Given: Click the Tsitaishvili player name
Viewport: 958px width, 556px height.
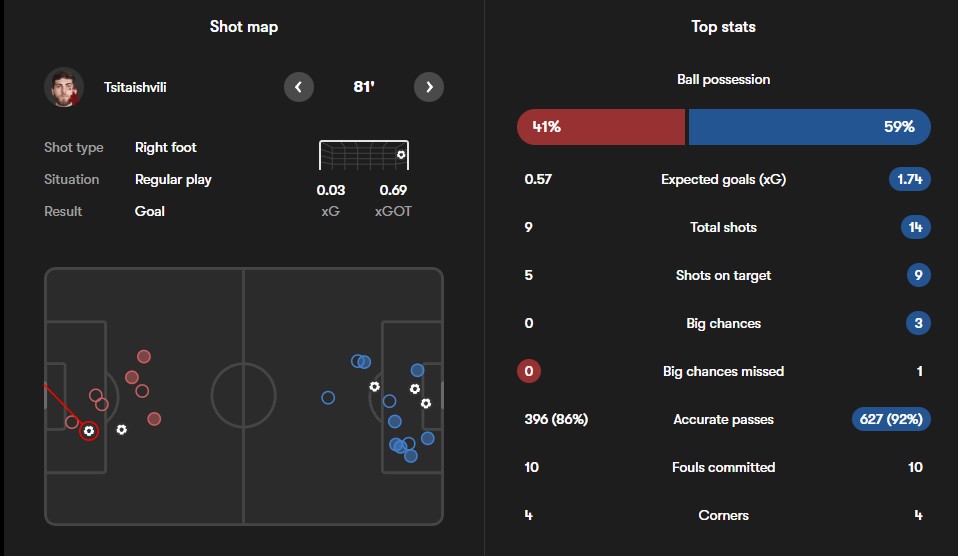Looking at the screenshot, I should (x=135, y=87).
